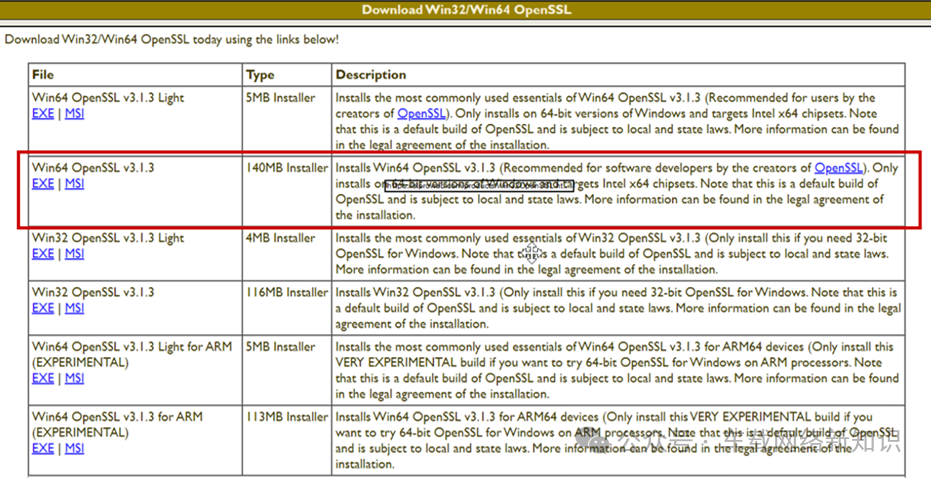Download MSI for 113MB Win64 OpenSSL for ARM
The image size is (931, 478).
point(74,448)
